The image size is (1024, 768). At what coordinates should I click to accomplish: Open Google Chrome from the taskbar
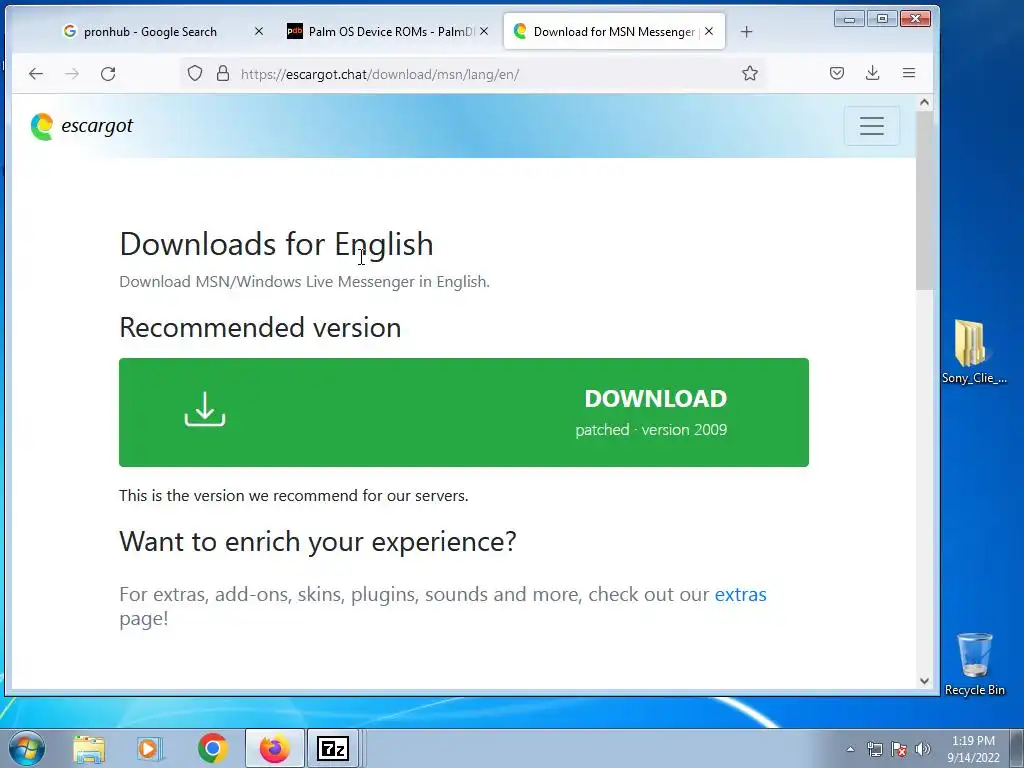[212, 749]
